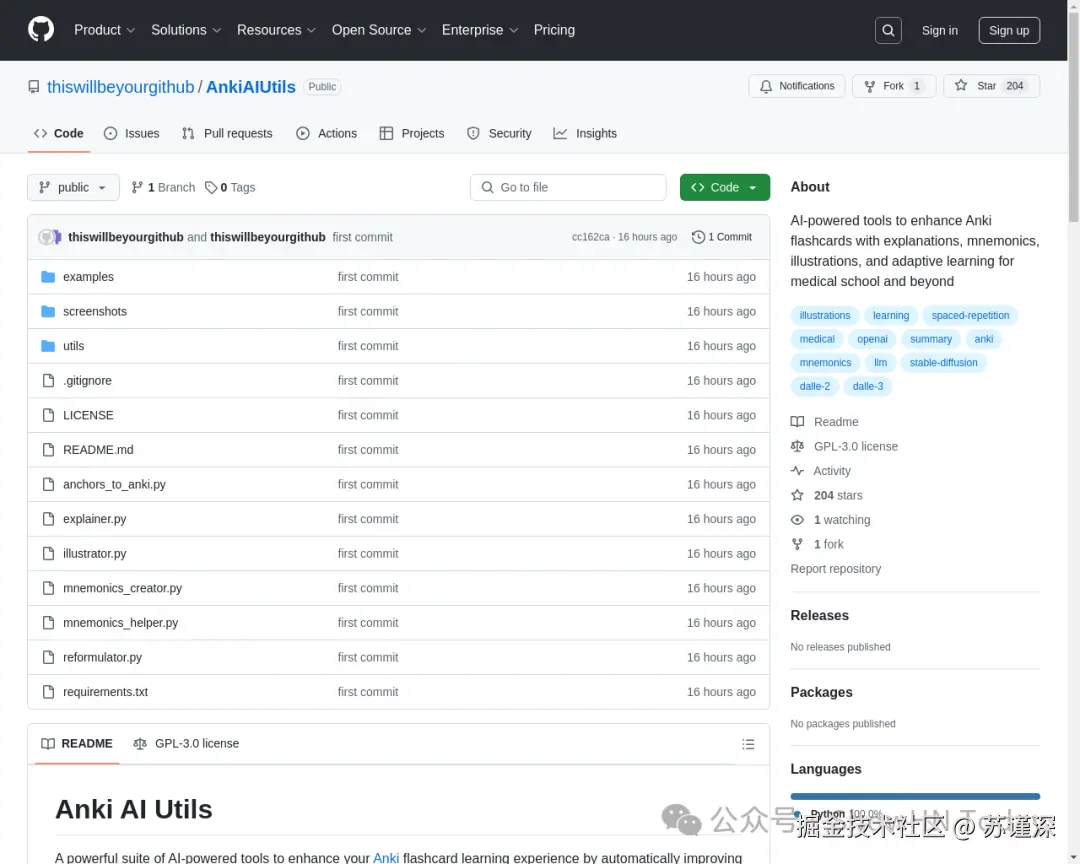Screen dimensions: 1080x864
Task: Click the LICENSE file icon
Action: point(48,415)
